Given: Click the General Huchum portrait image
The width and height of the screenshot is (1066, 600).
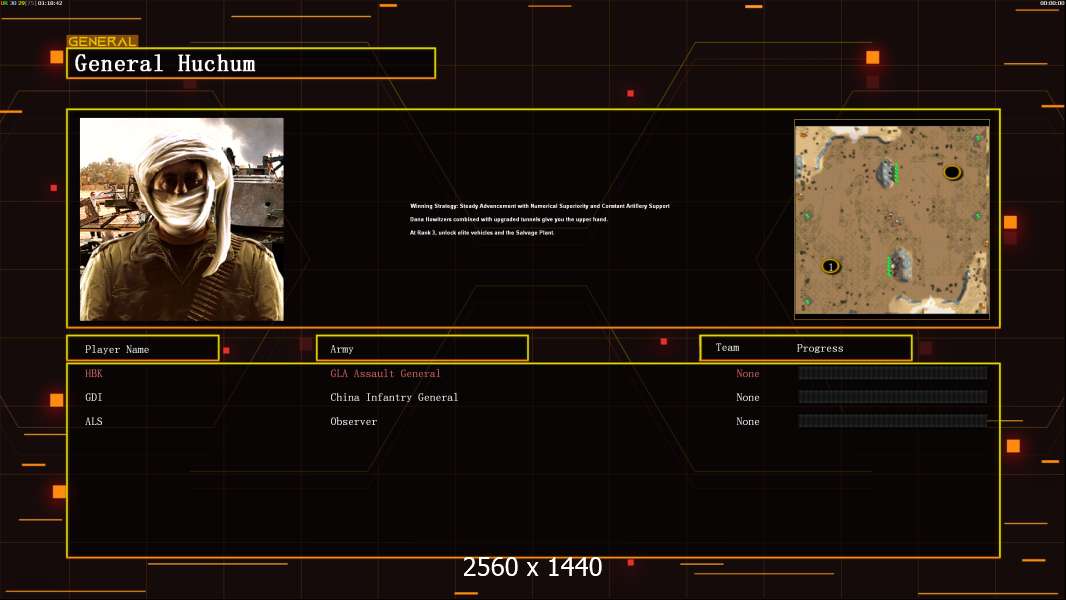Looking at the screenshot, I should pos(182,219).
